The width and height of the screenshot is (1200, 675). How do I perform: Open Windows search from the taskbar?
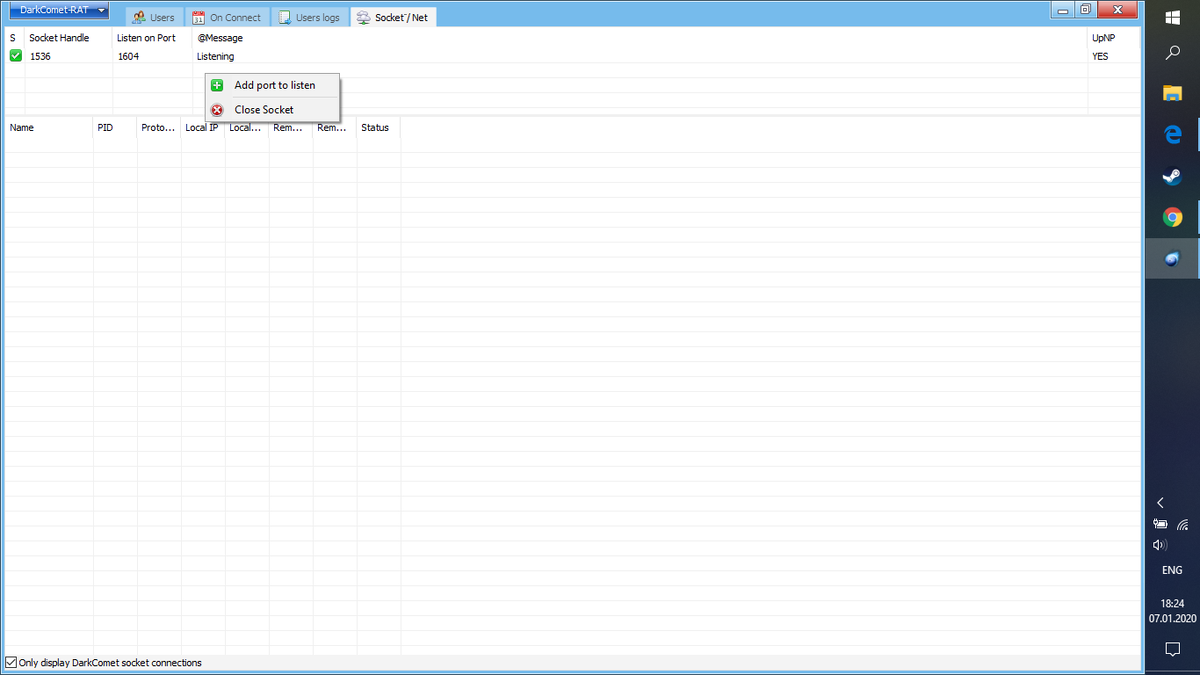pyautogui.click(x=1173, y=53)
